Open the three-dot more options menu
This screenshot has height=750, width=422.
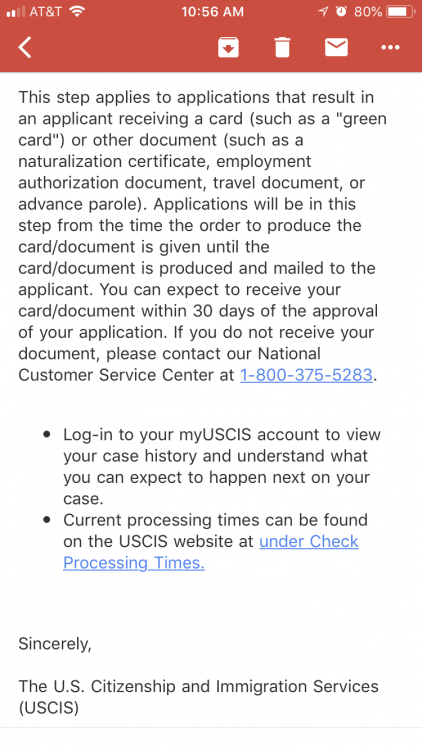tap(390, 47)
